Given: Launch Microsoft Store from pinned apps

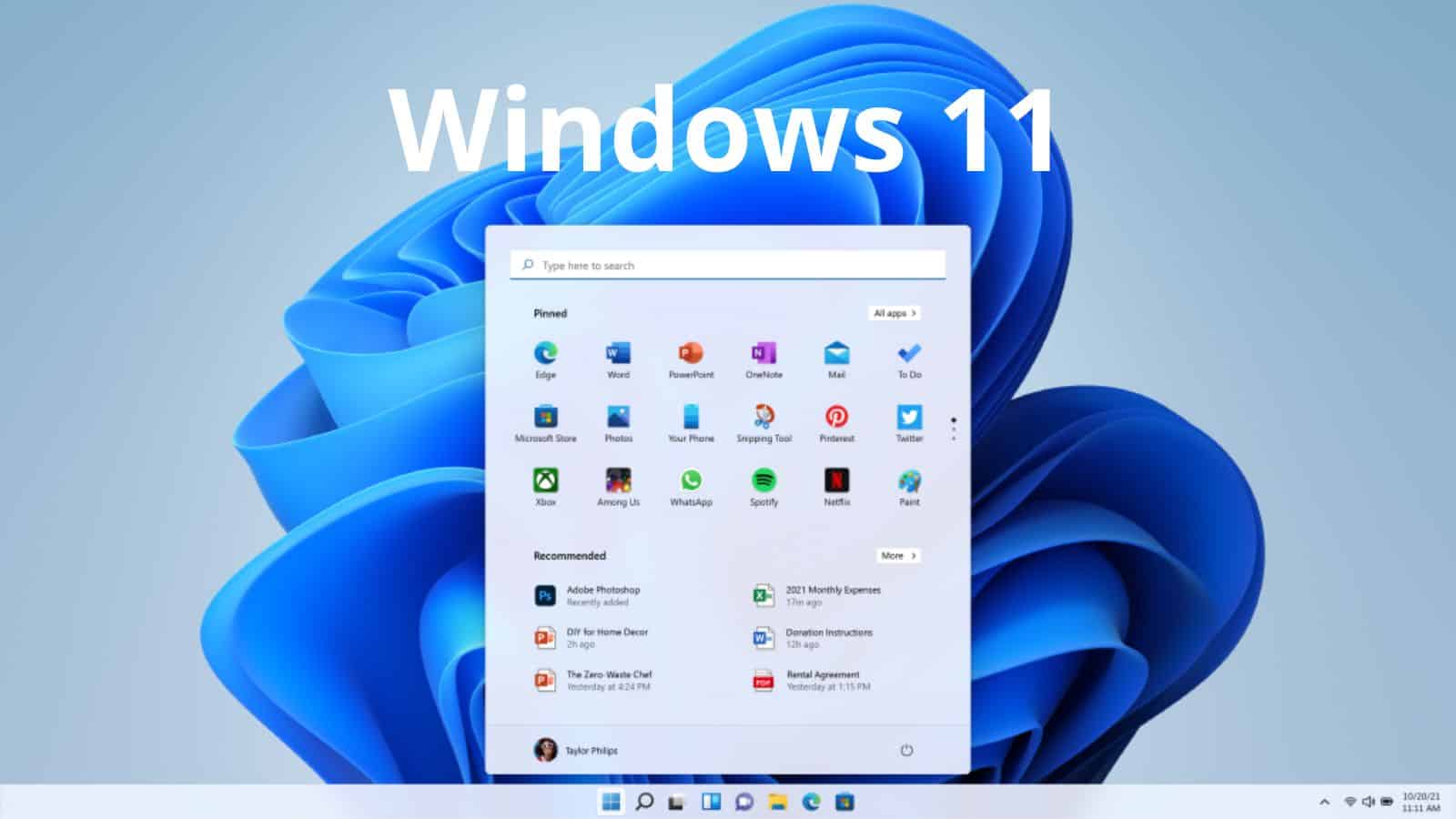Looking at the screenshot, I should [x=545, y=423].
